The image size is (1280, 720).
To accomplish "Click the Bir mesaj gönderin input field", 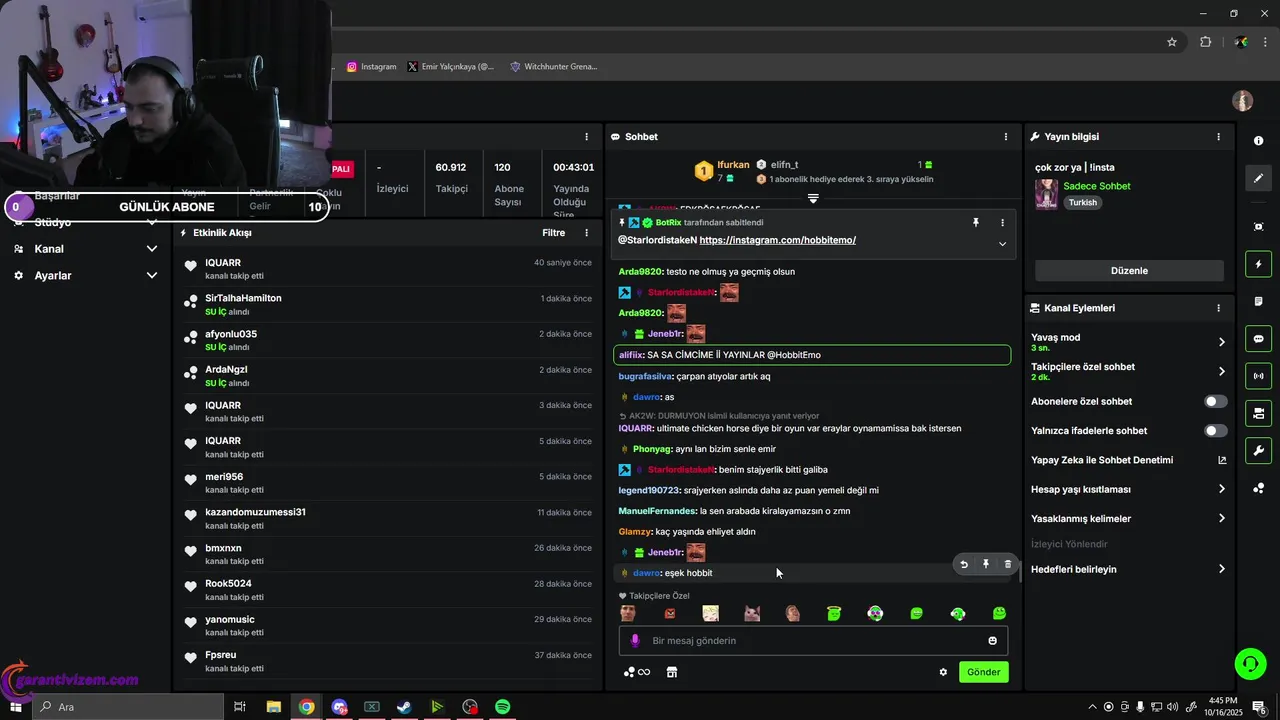I will pyautogui.click(x=813, y=641).
